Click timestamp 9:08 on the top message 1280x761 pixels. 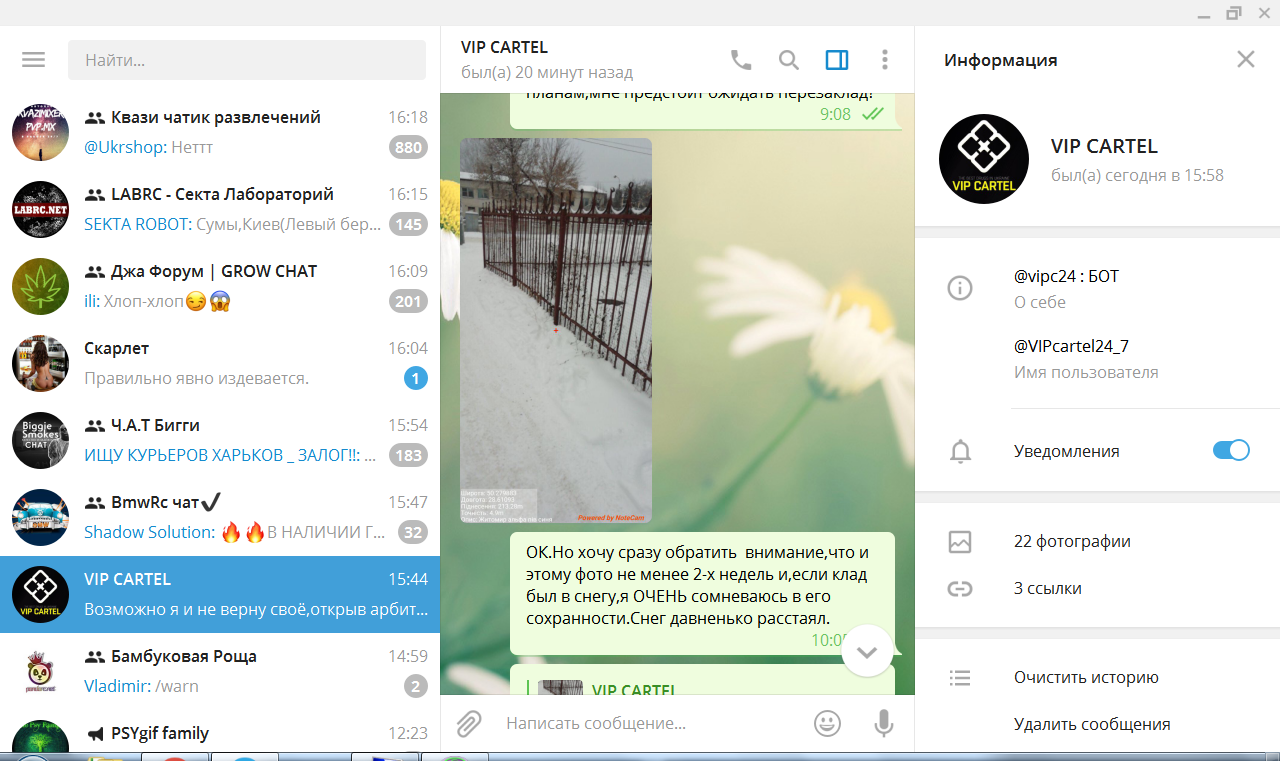[x=835, y=114]
